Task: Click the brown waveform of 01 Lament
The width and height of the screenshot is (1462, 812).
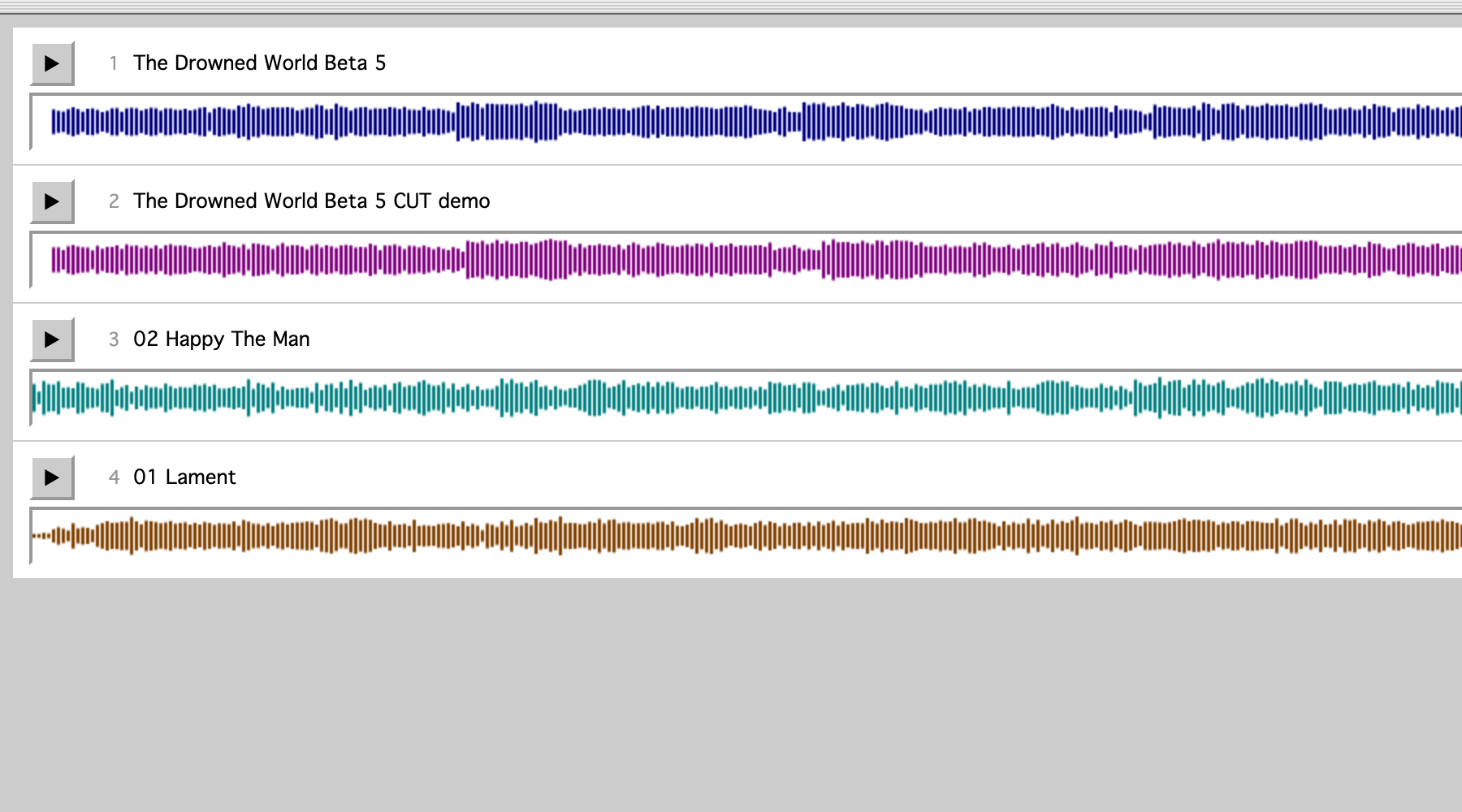Action: click(x=746, y=536)
